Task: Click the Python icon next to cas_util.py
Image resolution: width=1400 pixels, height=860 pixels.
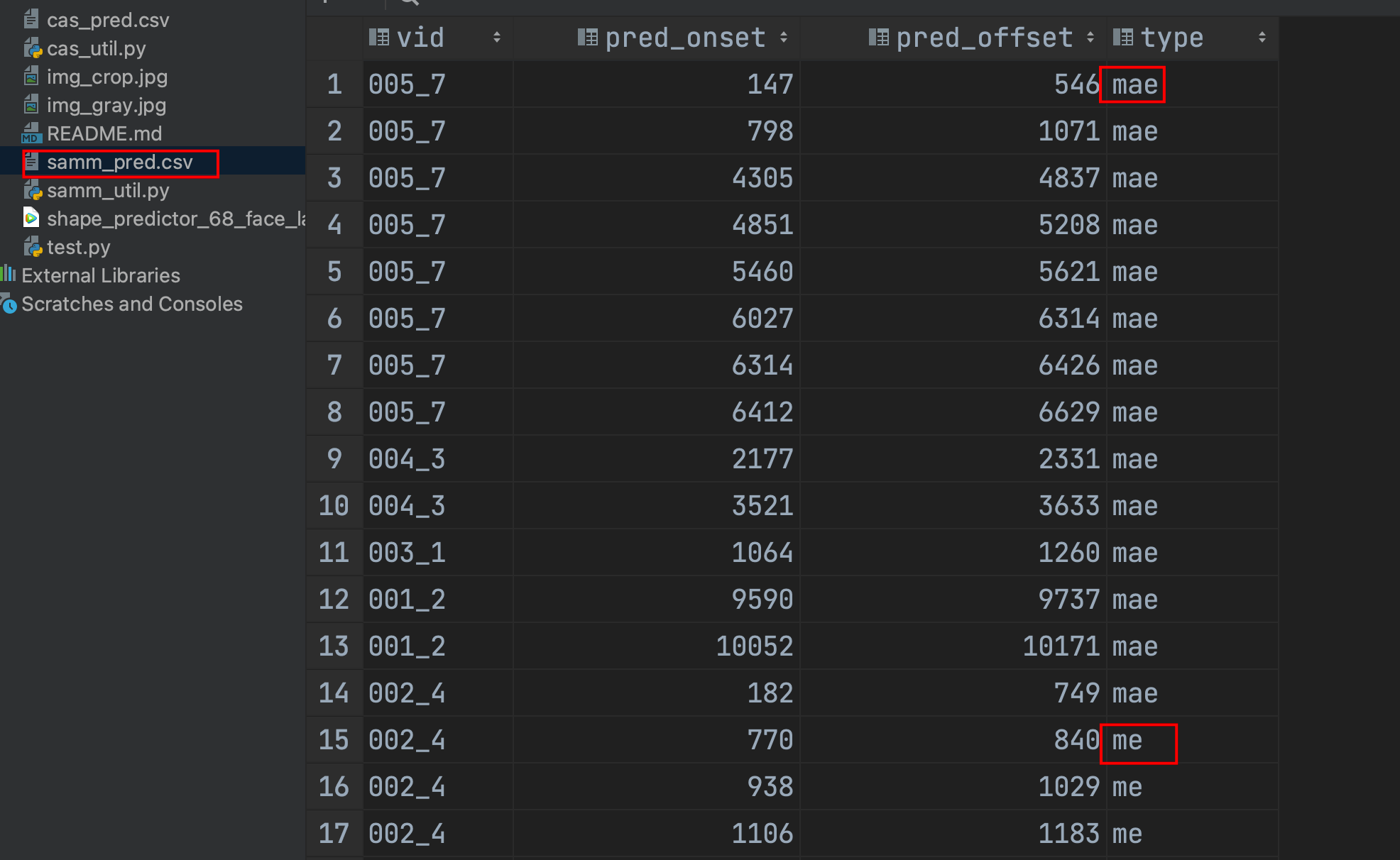Action: (x=33, y=48)
